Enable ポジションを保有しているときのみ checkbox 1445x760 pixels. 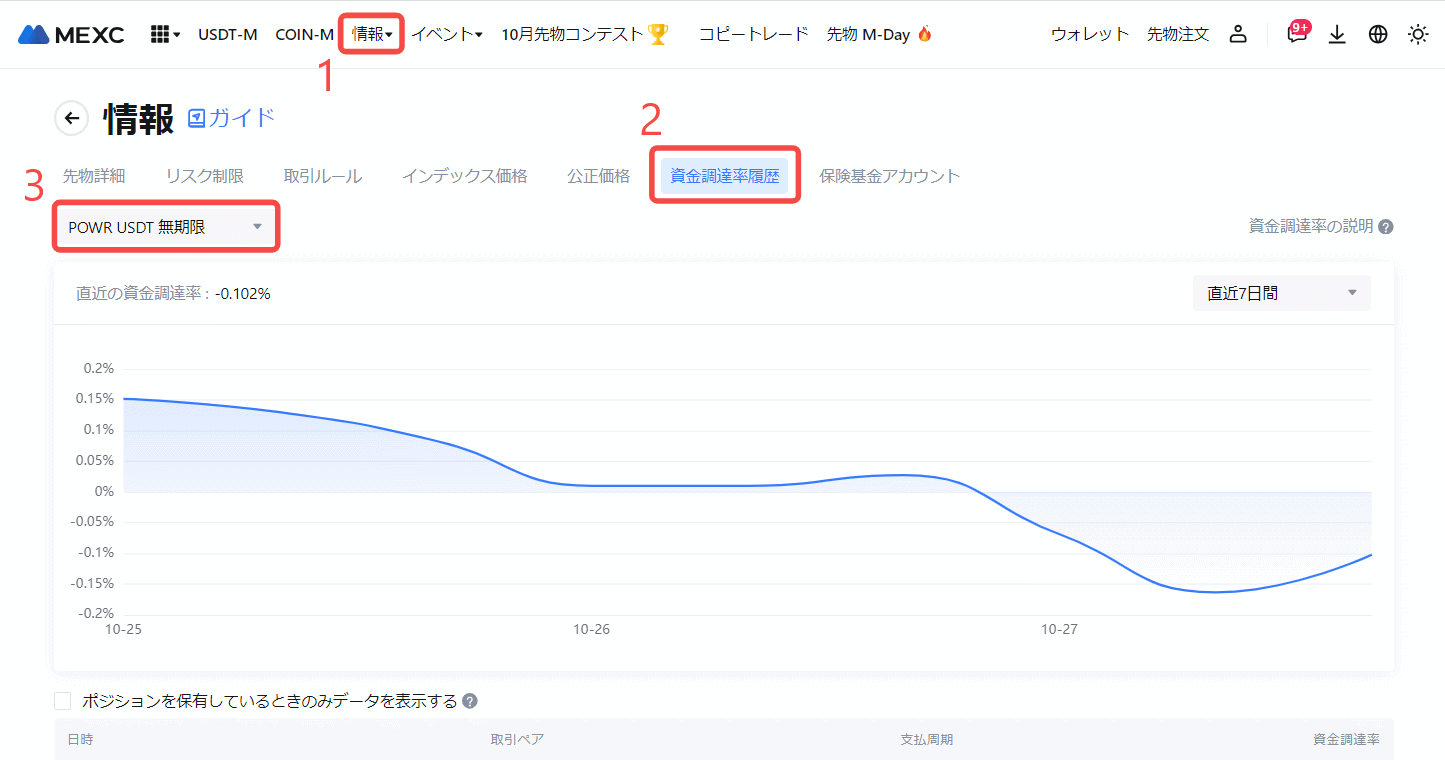(63, 701)
